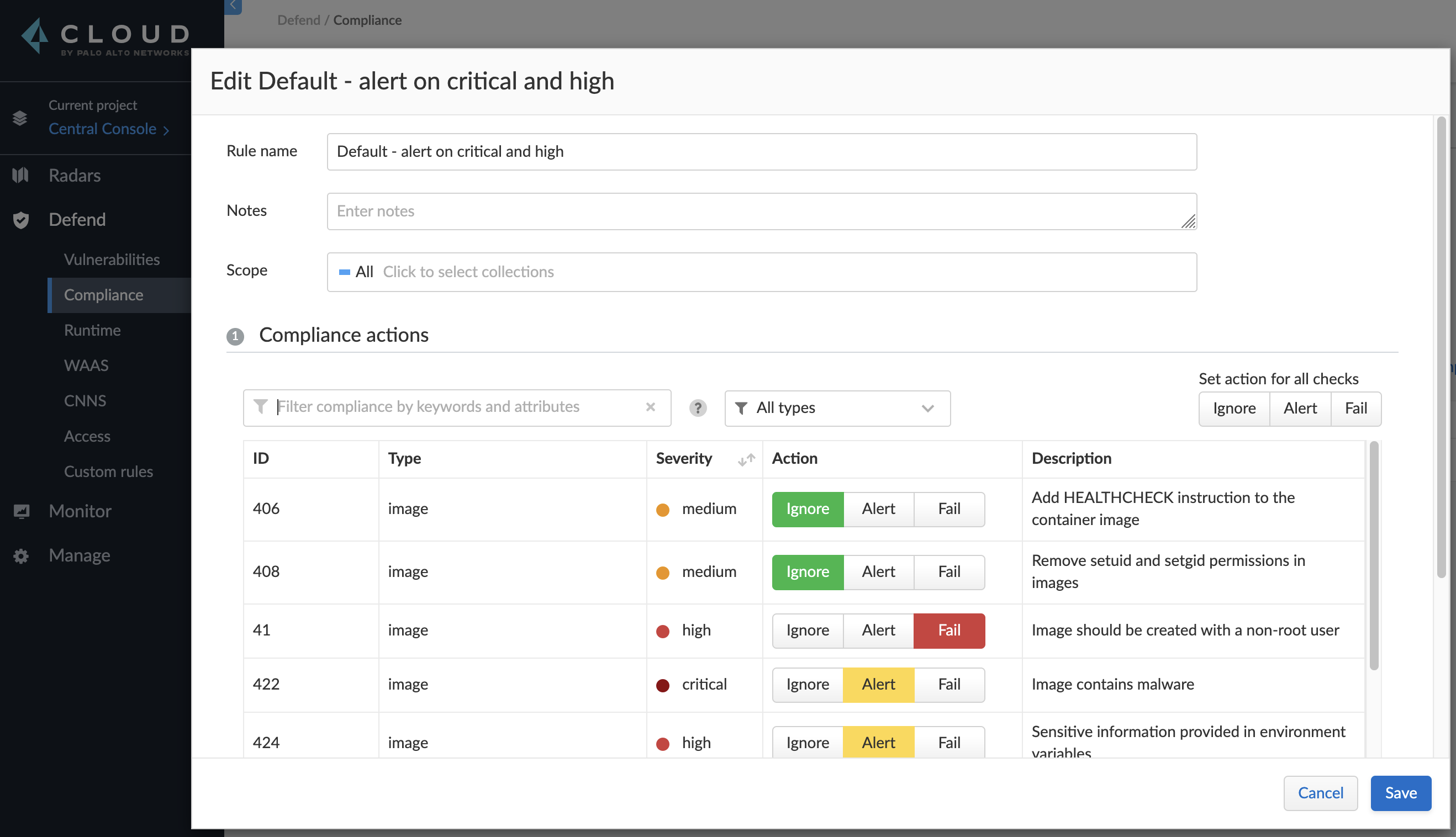Click the Radars map icon in sidebar
Screen dimensions: 1456x837
click(x=20, y=176)
